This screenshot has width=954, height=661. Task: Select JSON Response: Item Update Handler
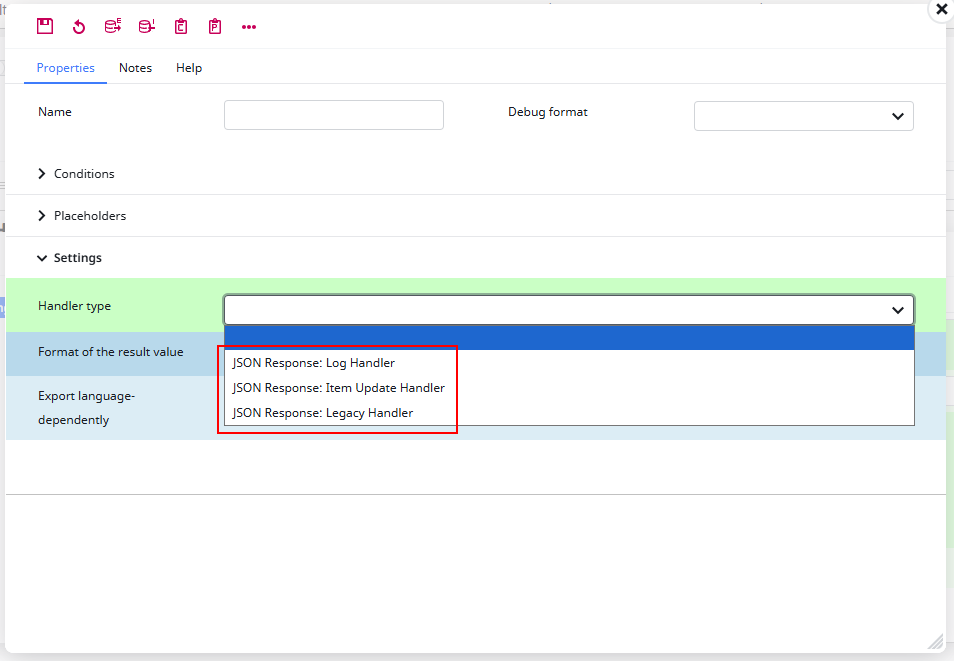[338, 388]
